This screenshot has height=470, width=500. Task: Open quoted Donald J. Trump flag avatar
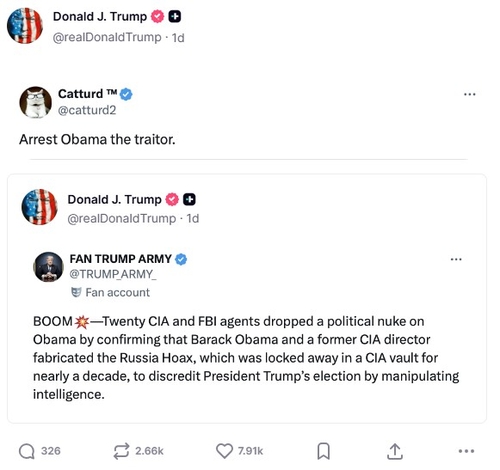[39, 207]
